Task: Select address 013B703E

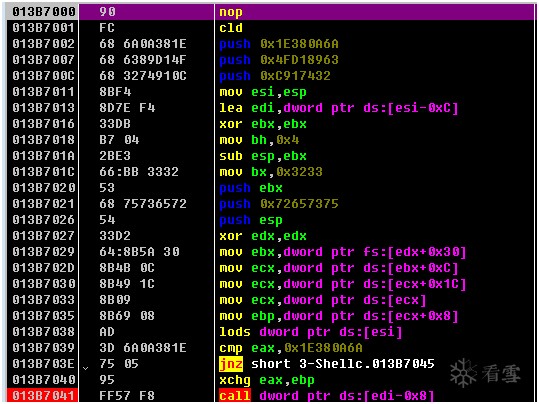Action: tap(43, 363)
